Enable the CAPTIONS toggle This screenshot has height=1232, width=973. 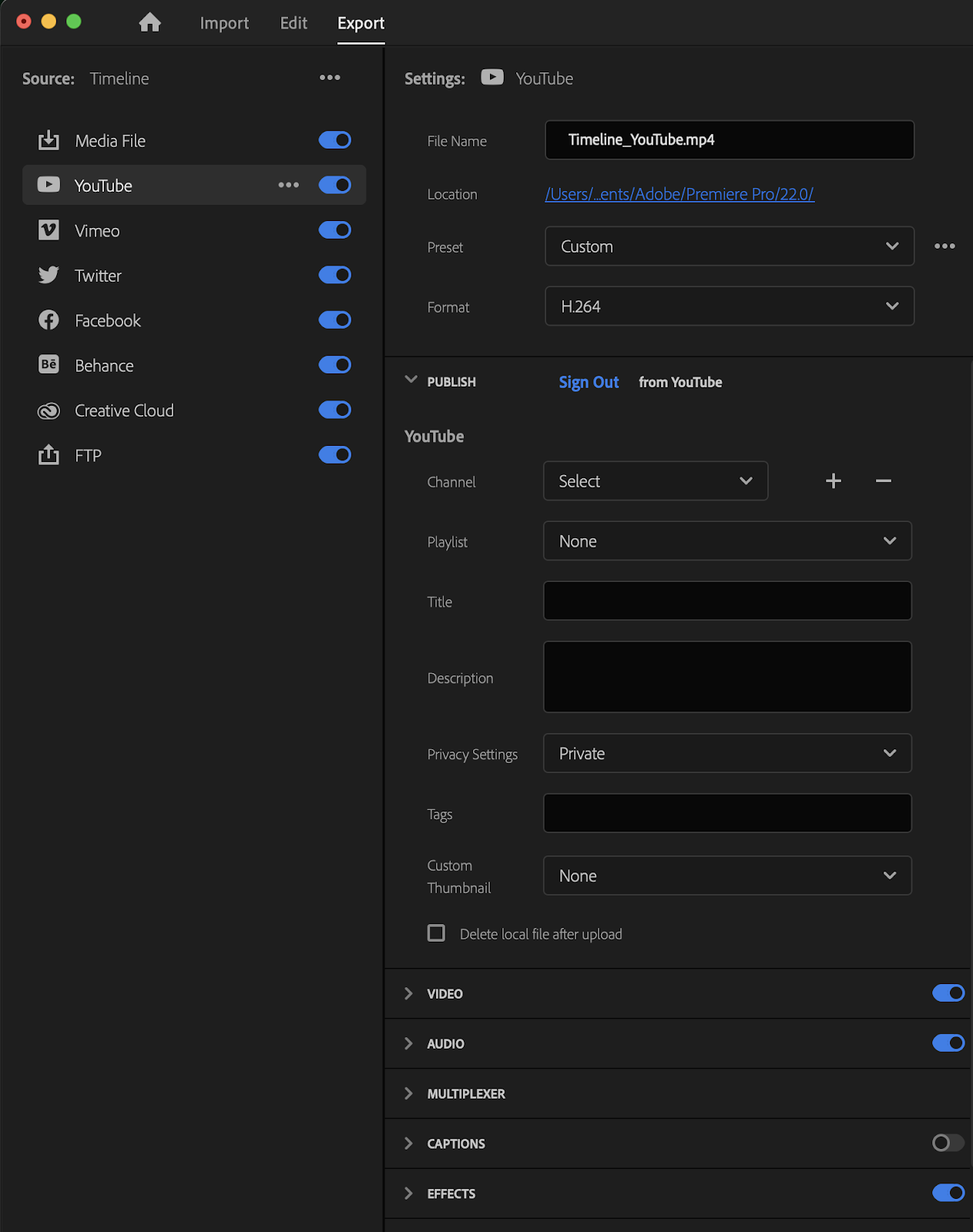pyautogui.click(x=948, y=1143)
